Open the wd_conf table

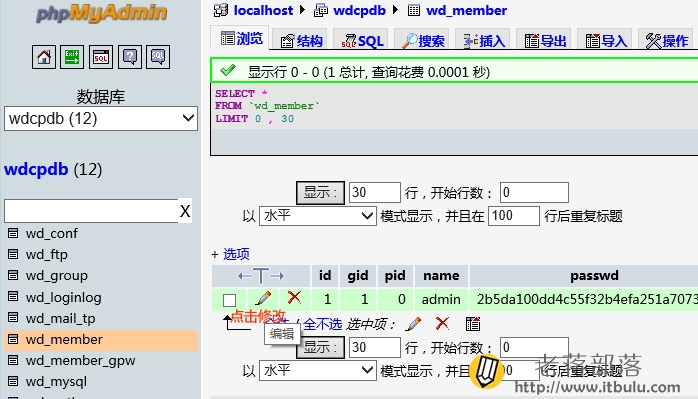point(52,233)
